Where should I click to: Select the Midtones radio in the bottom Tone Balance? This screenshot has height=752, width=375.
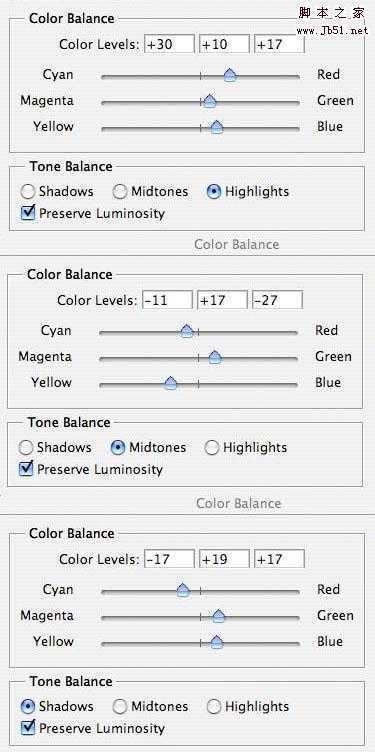coord(120,706)
